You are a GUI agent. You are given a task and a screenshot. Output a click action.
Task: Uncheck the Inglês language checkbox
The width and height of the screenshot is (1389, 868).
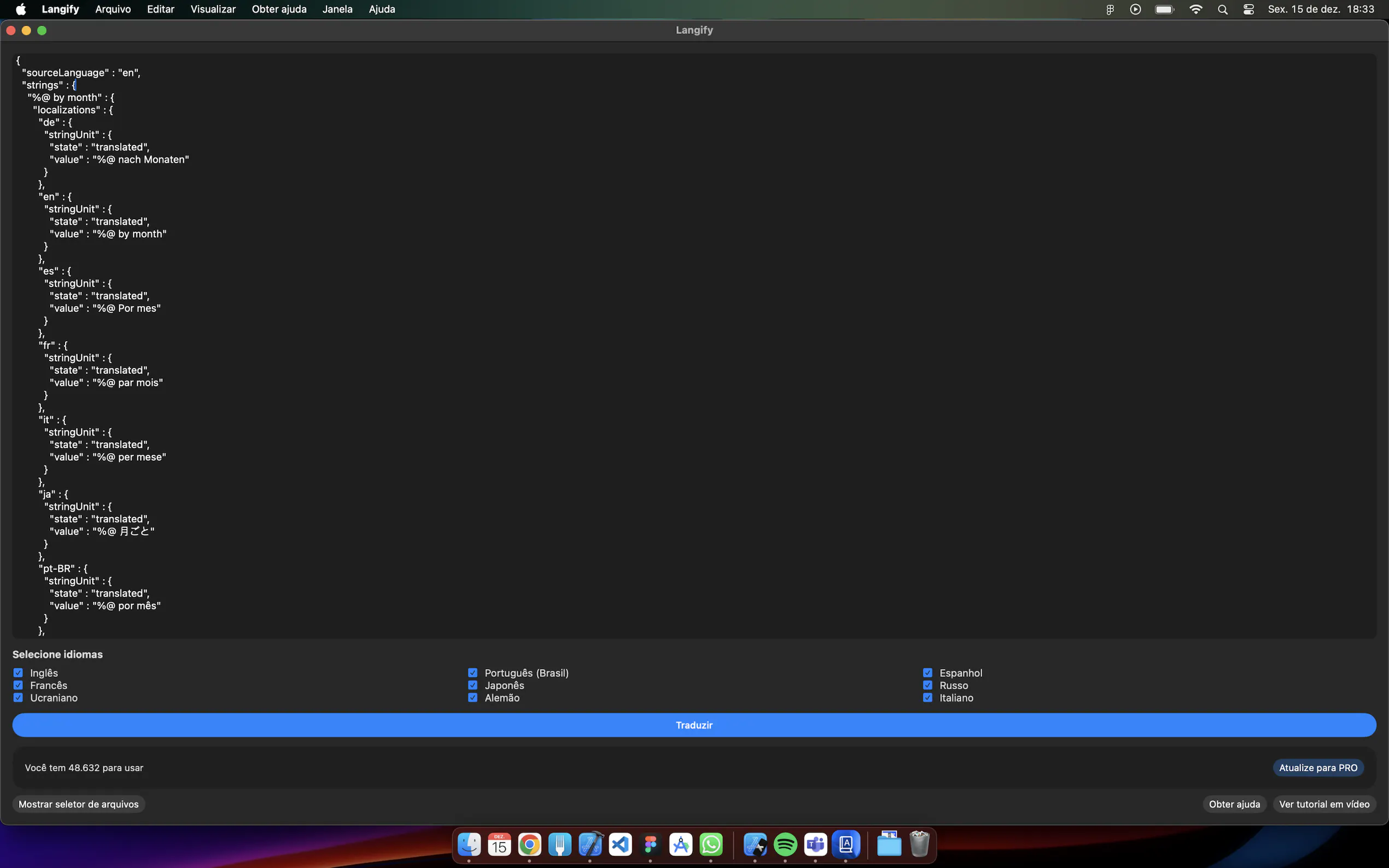(19, 673)
